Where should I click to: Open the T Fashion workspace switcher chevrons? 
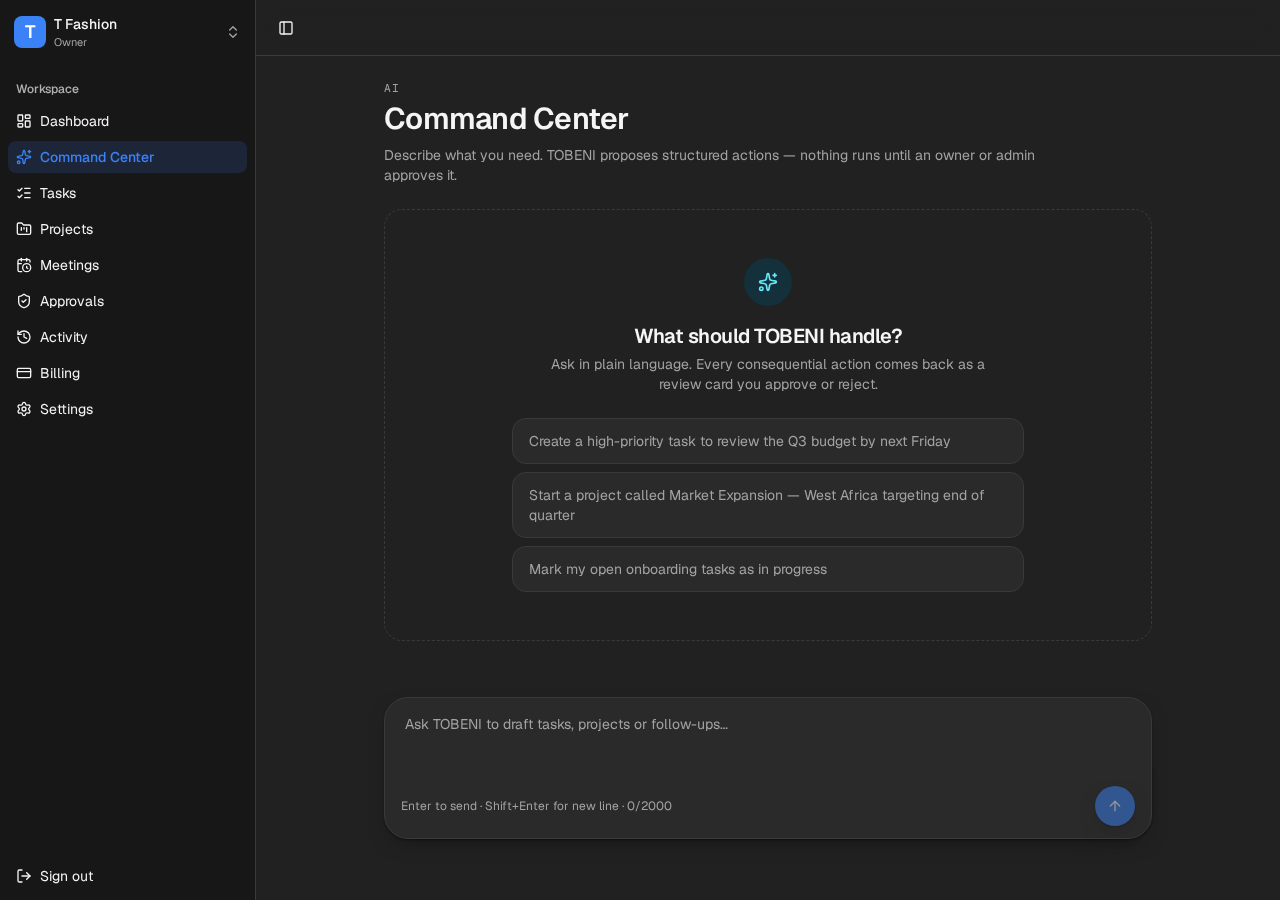[233, 32]
